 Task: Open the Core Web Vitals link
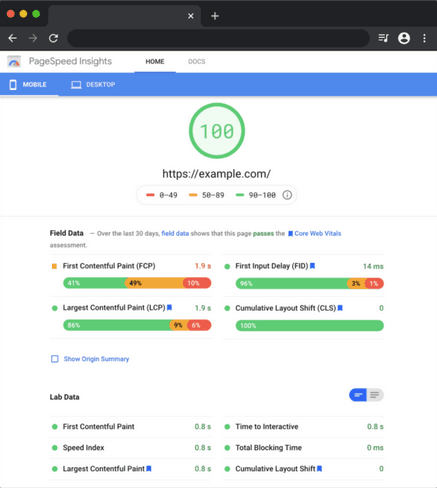point(318,234)
